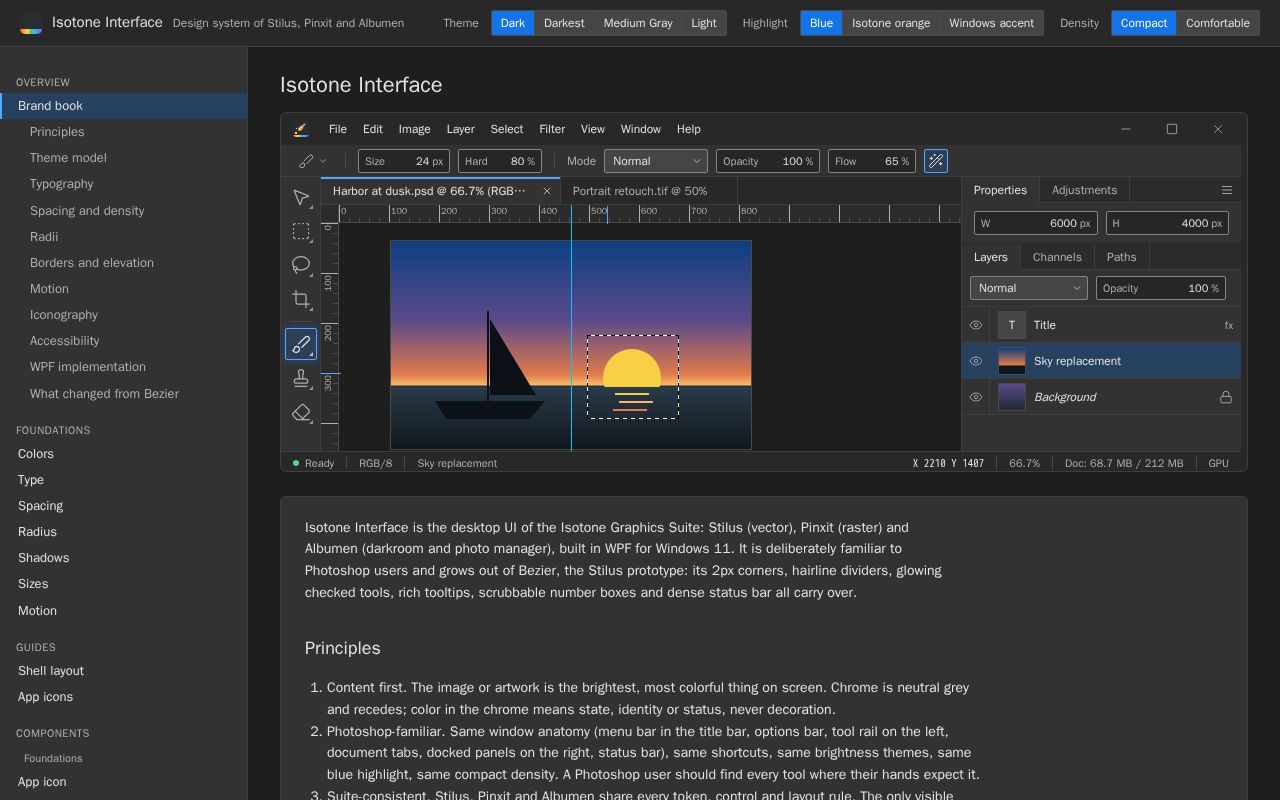Switch theme to Medium Gray
This screenshot has height=800, width=1280.
point(638,23)
